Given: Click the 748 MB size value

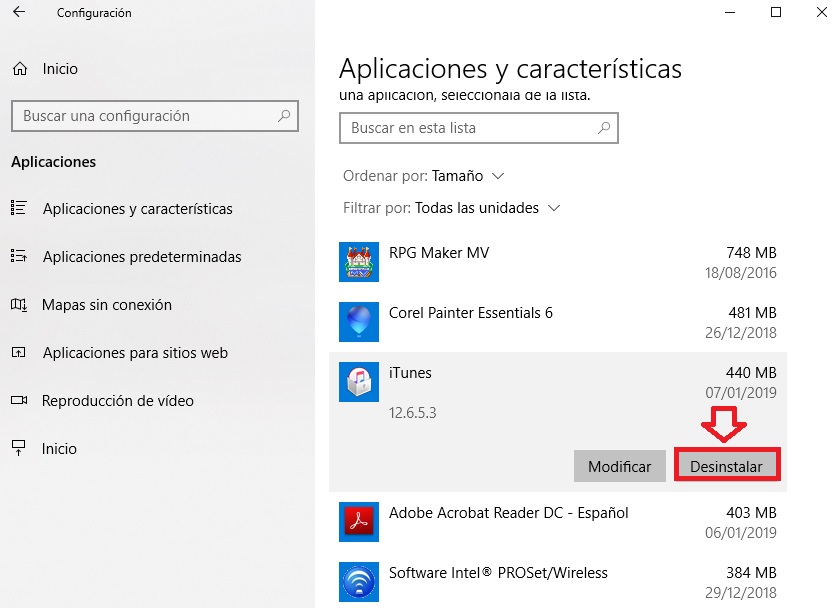Looking at the screenshot, I should click(x=751, y=253).
